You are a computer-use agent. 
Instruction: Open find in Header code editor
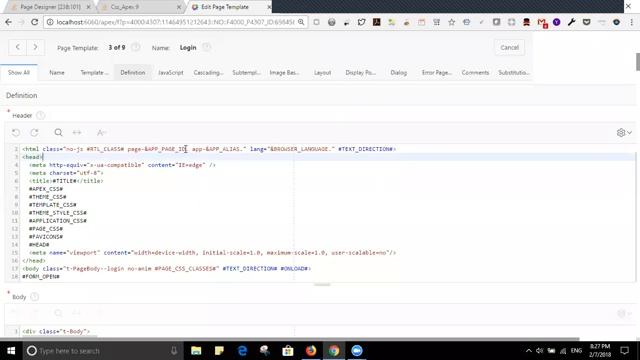coord(58,133)
